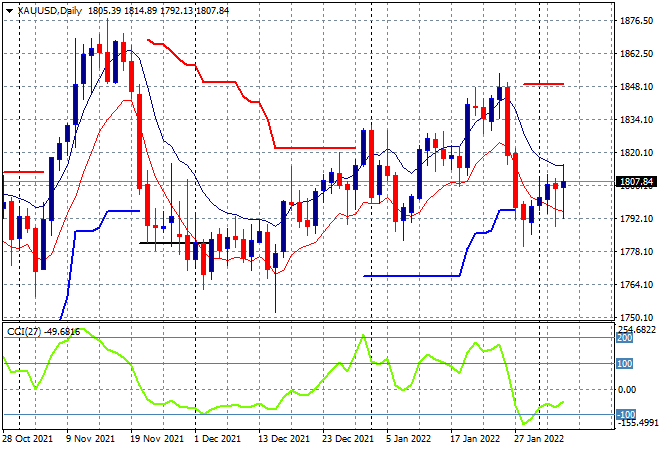Click the red resistance line near 1822

click(315, 148)
